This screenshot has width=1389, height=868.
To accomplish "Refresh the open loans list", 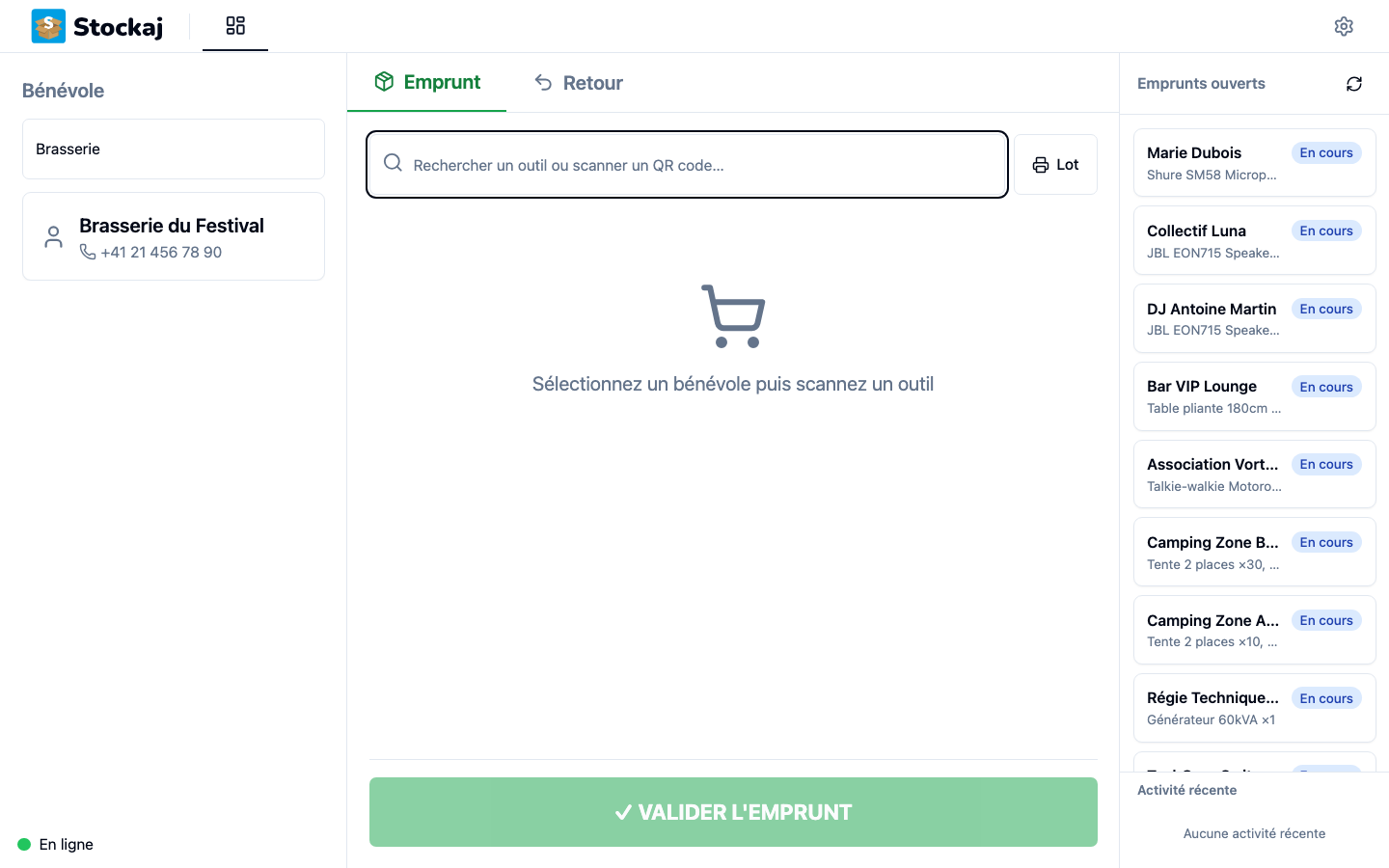I will [x=1354, y=84].
